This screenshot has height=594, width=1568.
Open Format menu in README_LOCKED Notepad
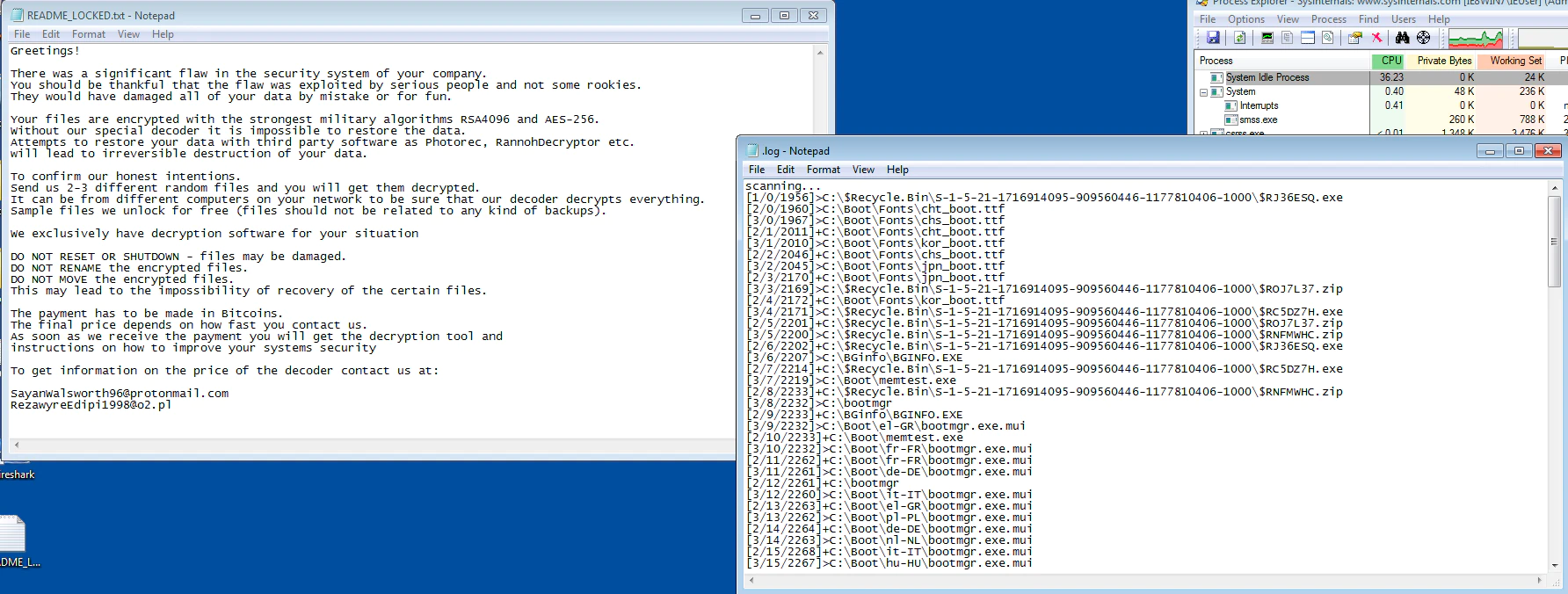coord(89,34)
